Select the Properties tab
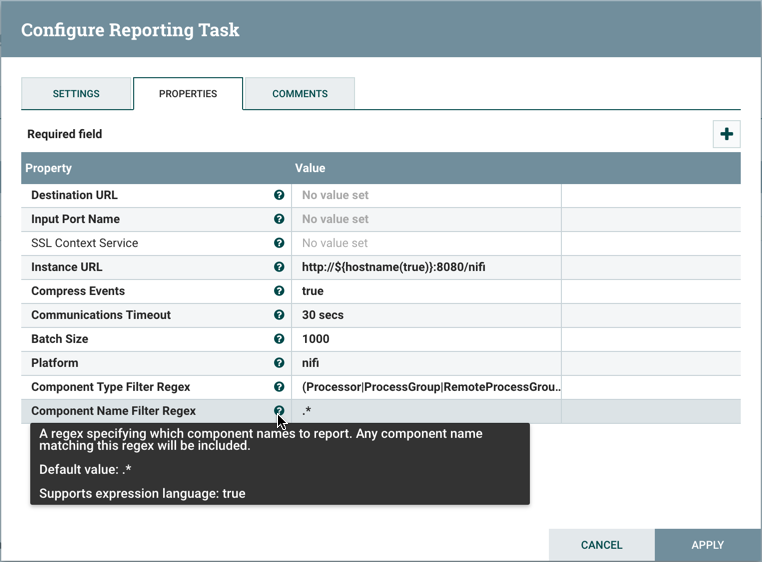The width and height of the screenshot is (762, 562). click(x=188, y=94)
